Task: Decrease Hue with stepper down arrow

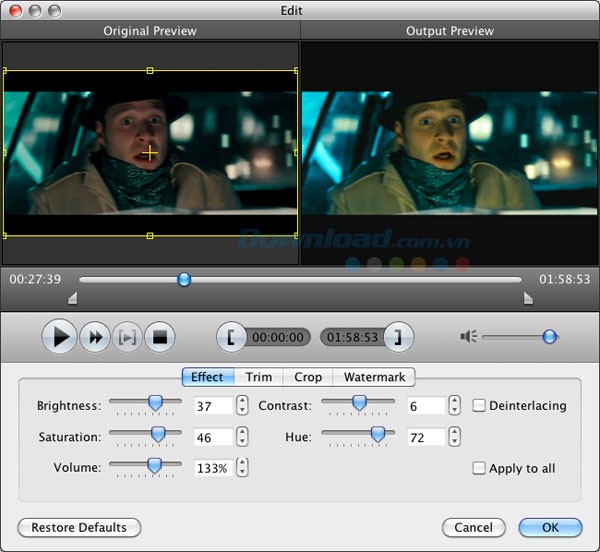Action: pyautogui.click(x=455, y=441)
